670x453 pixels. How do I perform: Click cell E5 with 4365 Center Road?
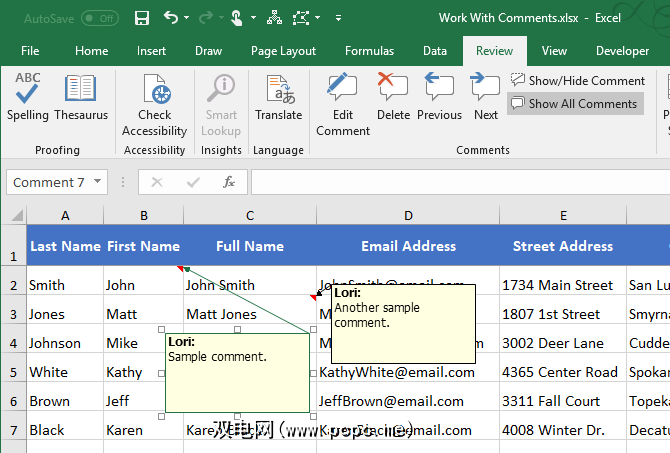click(560, 372)
